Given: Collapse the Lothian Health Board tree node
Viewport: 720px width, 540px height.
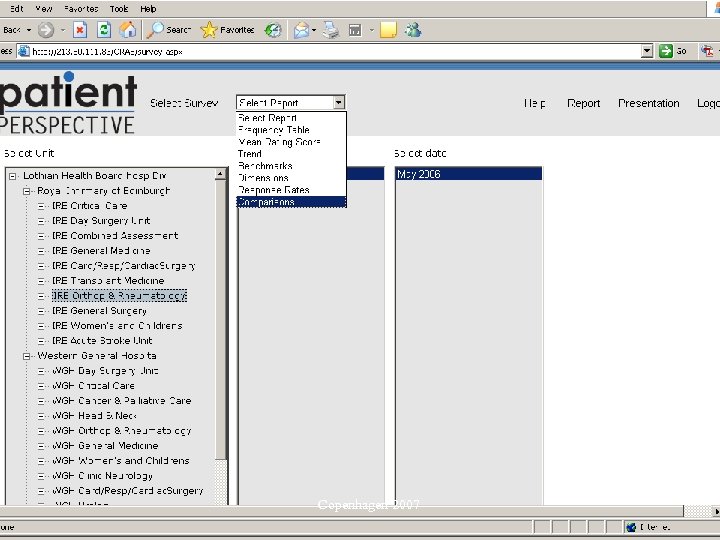Looking at the screenshot, I should click(x=13, y=176).
